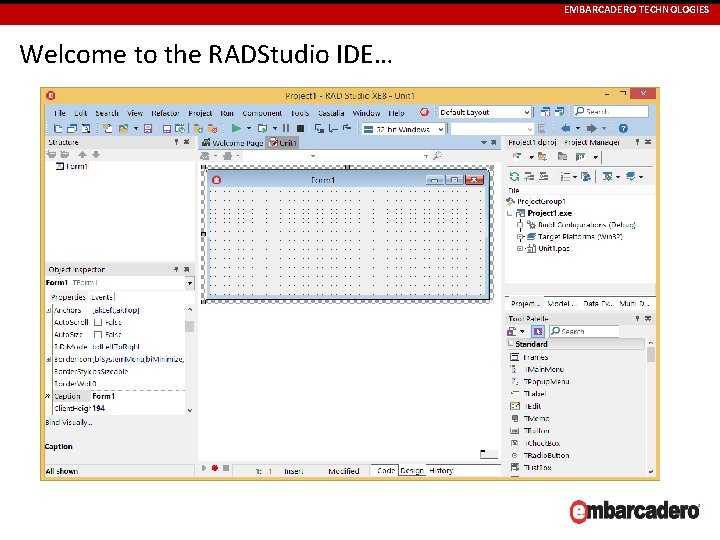Click the ClientHeight value 194
Image resolution: width=720 pixels, height=540 pixels.
99,408
